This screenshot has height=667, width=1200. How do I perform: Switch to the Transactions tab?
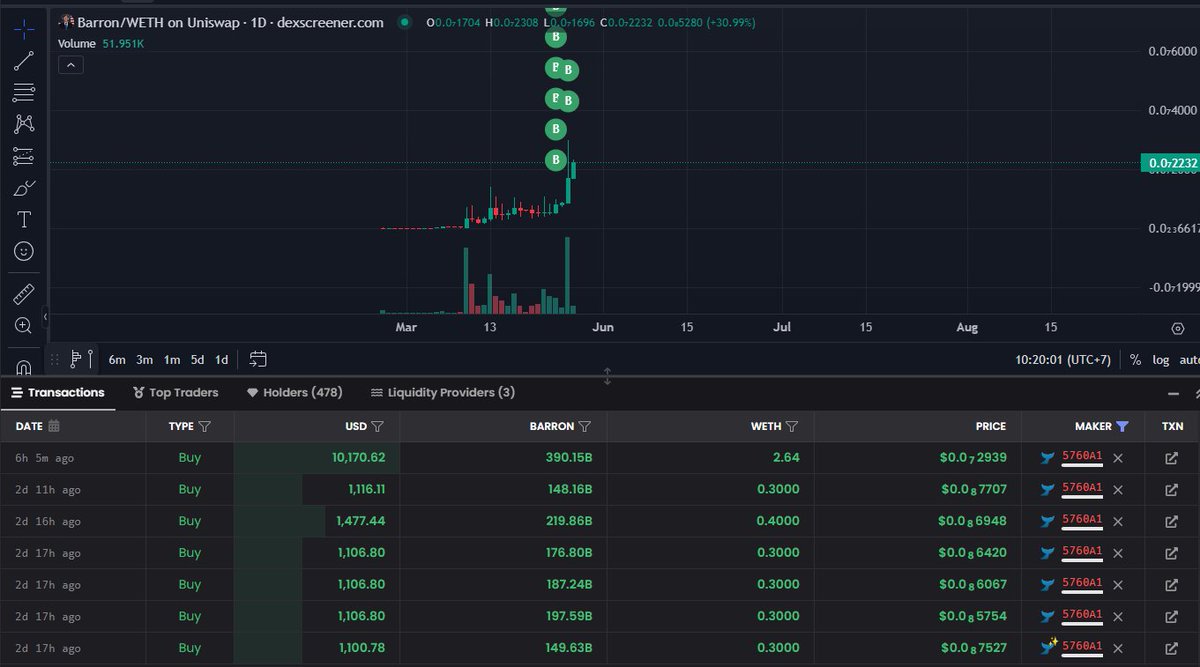[58, 393]
